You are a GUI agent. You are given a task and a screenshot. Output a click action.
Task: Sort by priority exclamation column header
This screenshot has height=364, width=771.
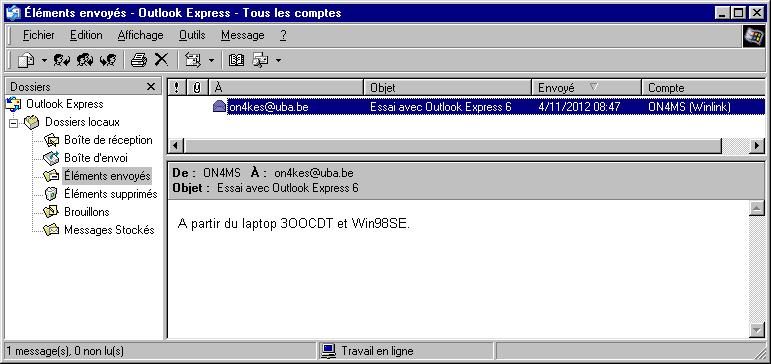(177, 88)
